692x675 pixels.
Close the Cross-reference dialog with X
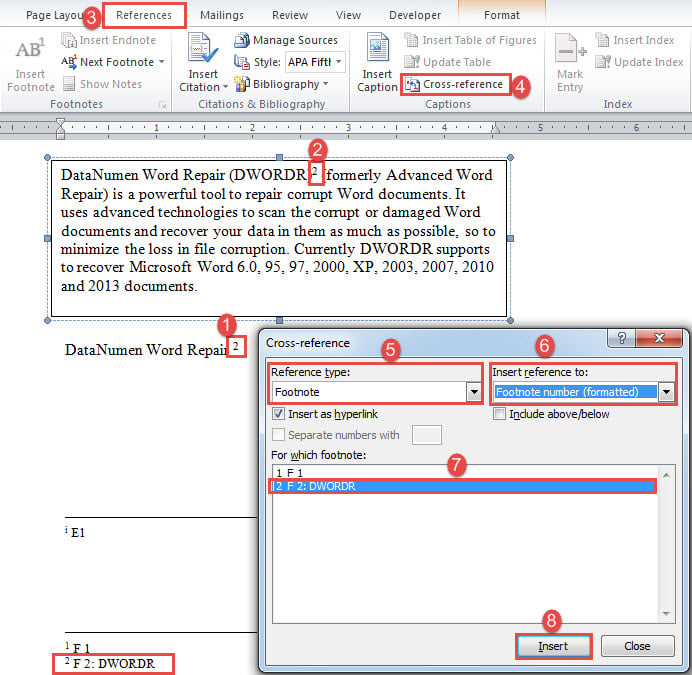pyautogui.click(x=659, y=338)
